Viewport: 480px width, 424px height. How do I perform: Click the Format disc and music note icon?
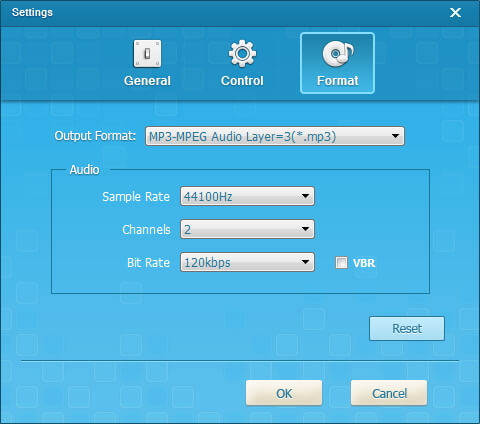(338, 54)
